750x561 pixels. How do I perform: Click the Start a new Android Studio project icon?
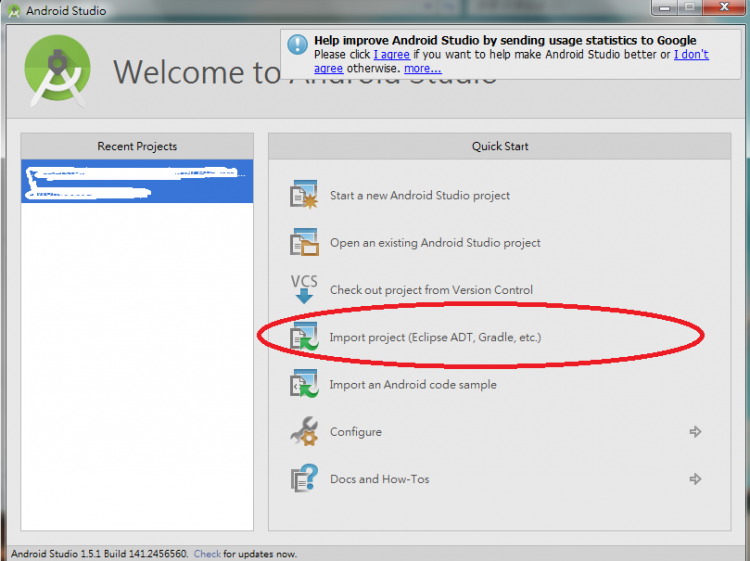tap(304, 194)
